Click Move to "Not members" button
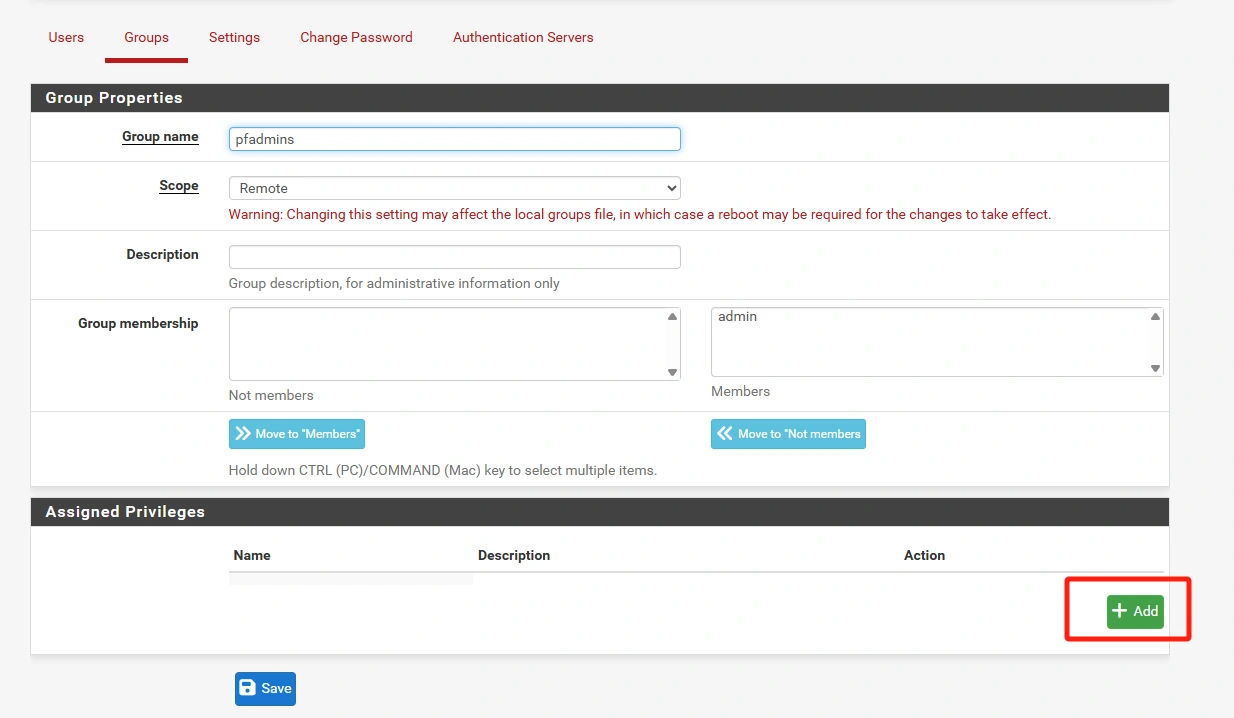This screenshot has height=718, width=1234. 788,434
